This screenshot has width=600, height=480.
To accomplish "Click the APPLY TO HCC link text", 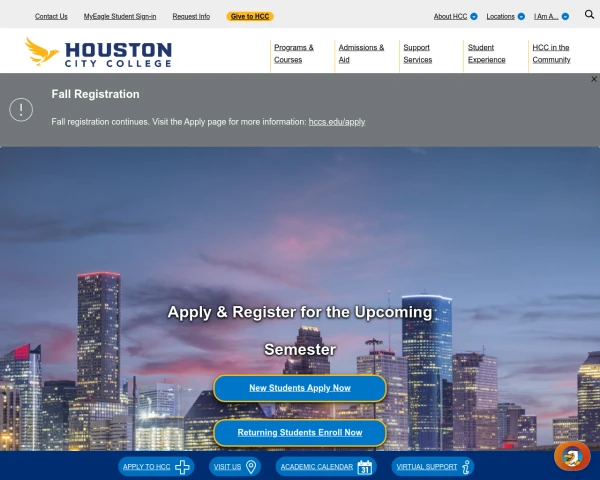I will pos(147,467).
